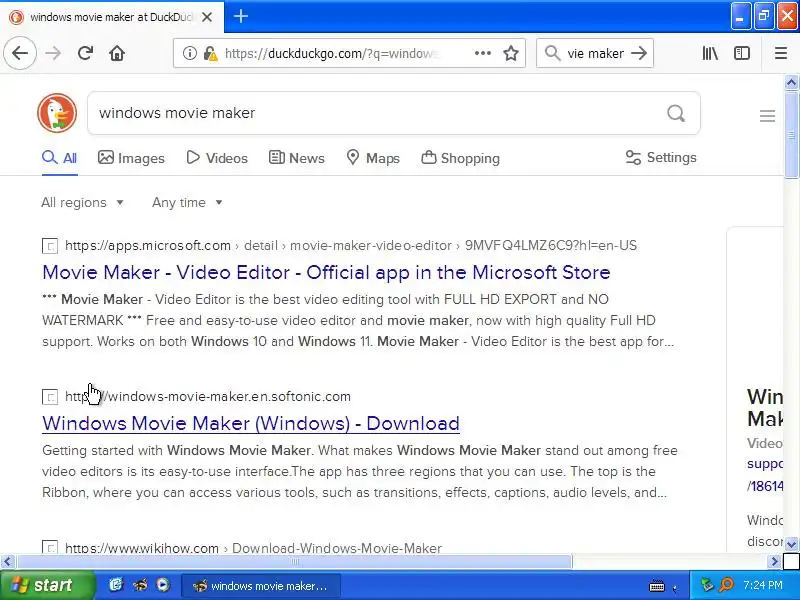The width and height of the screenshot is (800, 600).
Task: Click the browser address bar URL
Action: [x=332, y=53]
